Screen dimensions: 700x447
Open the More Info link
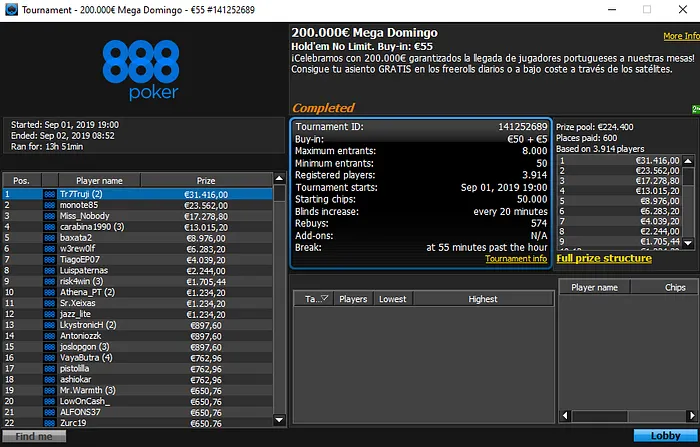681,36
